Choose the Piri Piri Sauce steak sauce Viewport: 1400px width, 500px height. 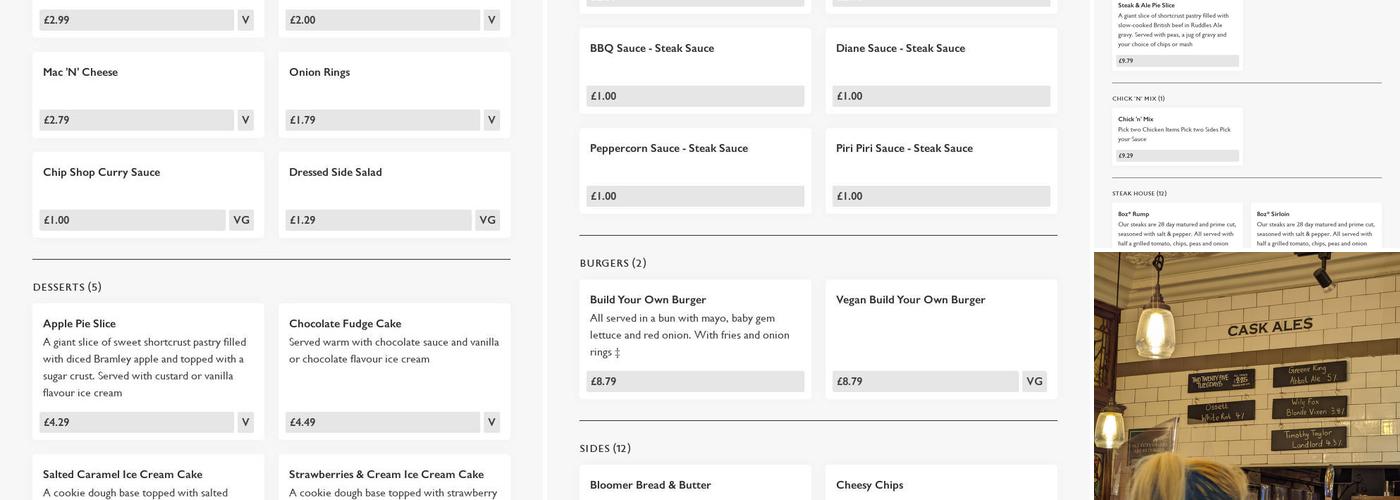pyautogui.click(x=903, y=148)
